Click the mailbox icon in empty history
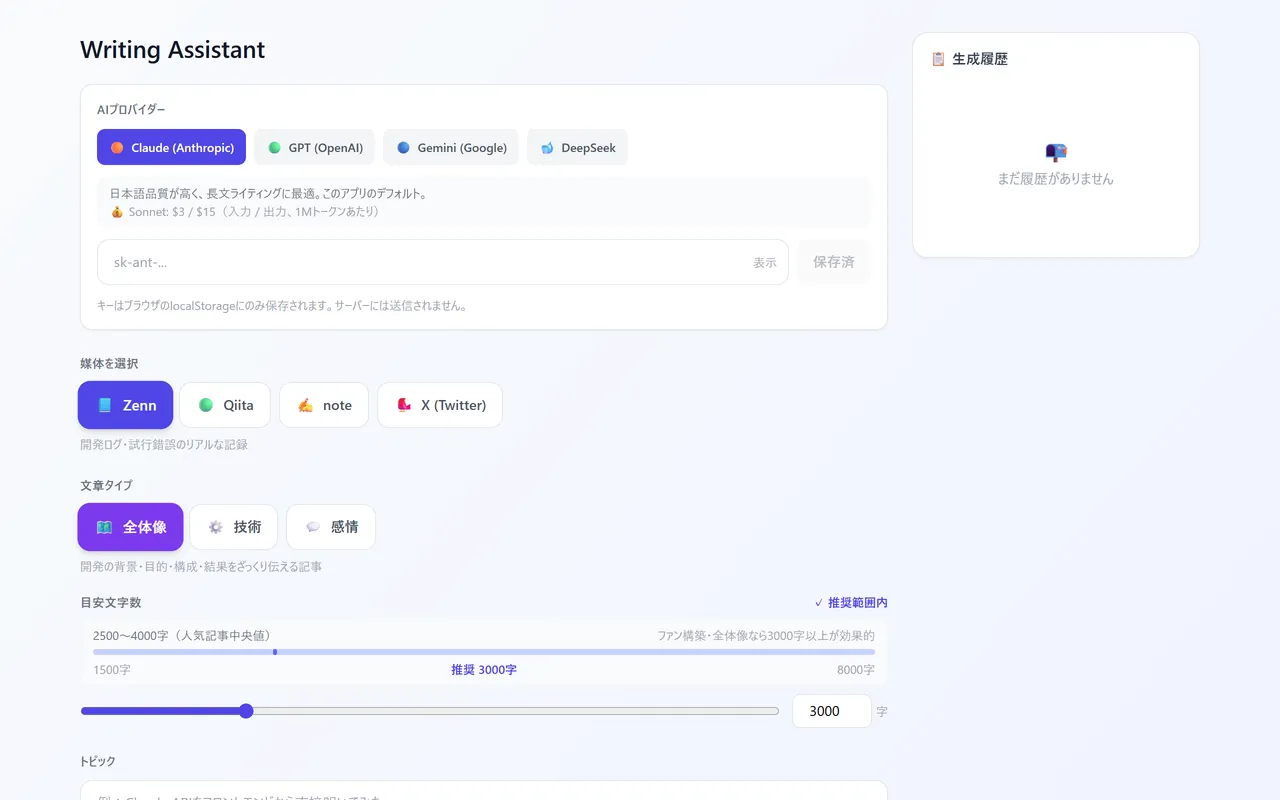Screen dimensions: 1280x800 [x=1056, y=152]
